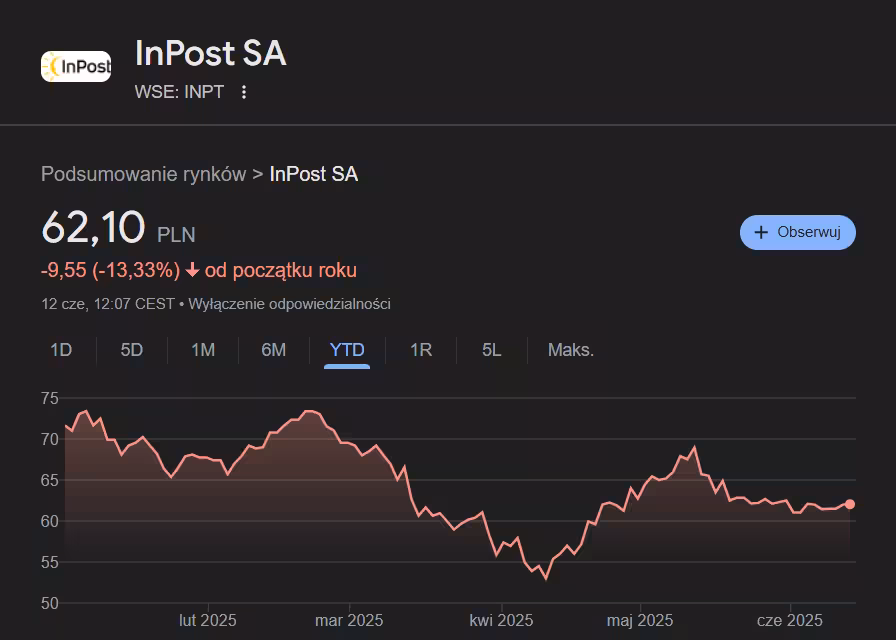
Task: Click the 'lut 2025' axis label
Action: click(208, 620)
